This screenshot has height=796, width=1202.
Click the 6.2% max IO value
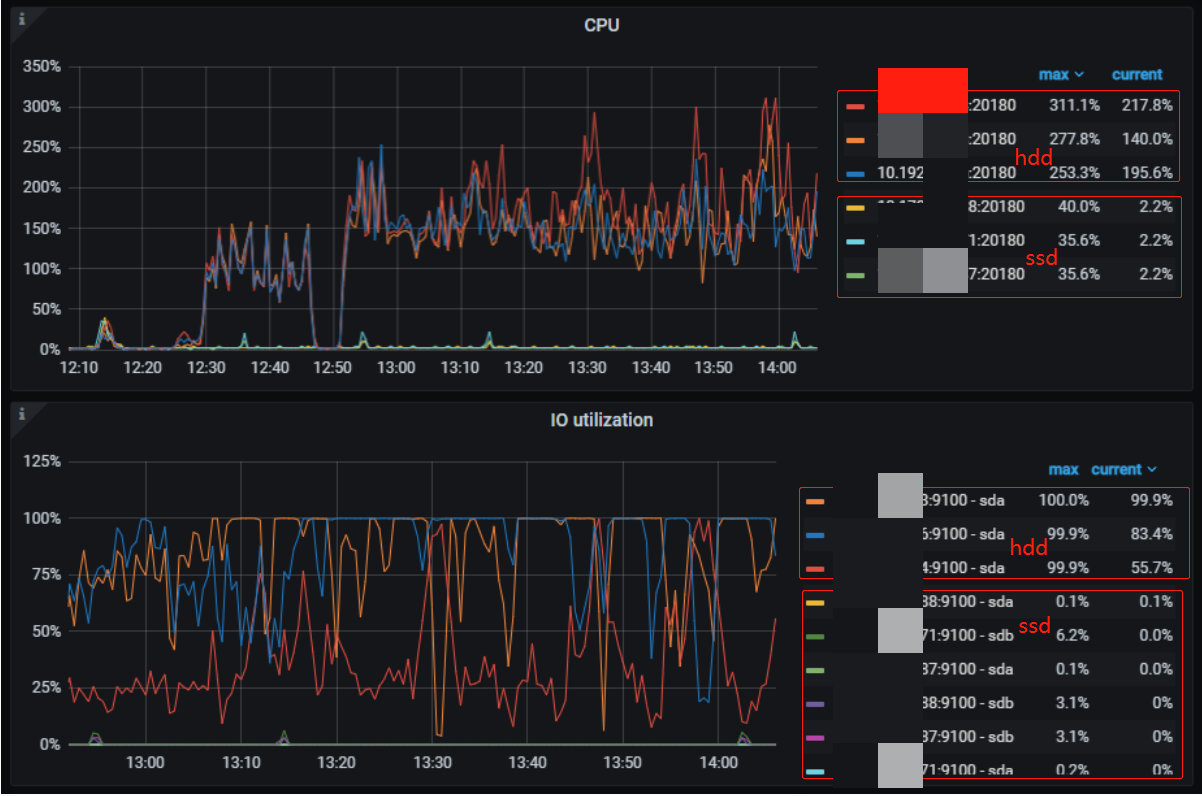pos(1071,636)
